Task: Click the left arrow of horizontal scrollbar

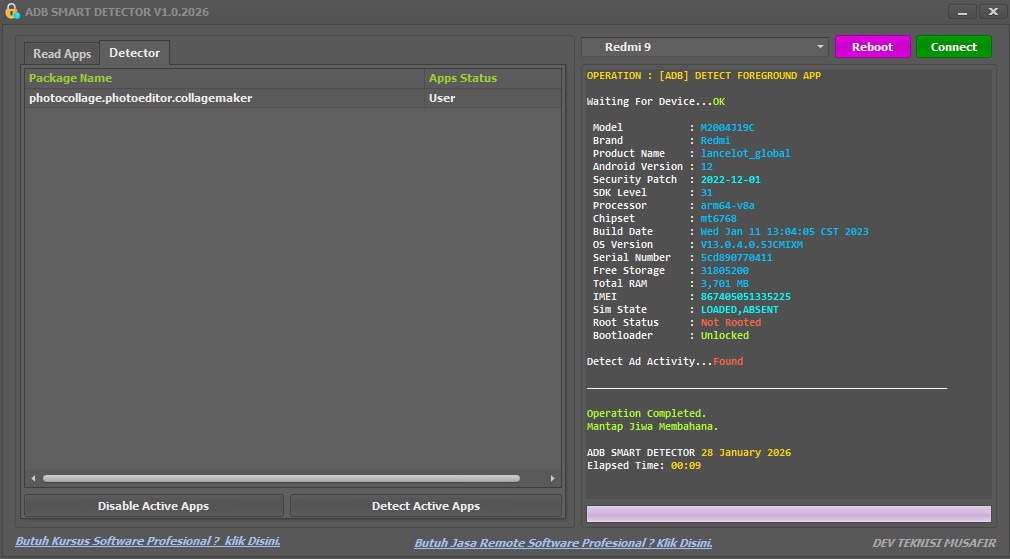Action: coord(33,479)
